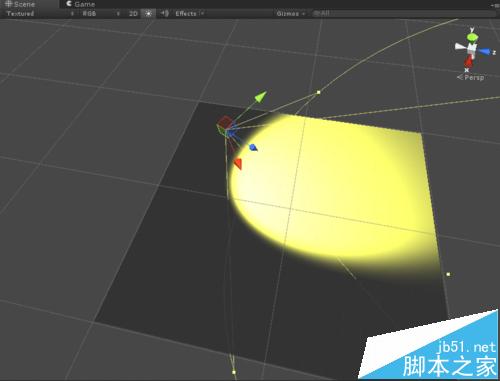Open the panel options menu at top right
Viewport: 500px width, 381px height.
pyautogui.click(x=494, y=5)
